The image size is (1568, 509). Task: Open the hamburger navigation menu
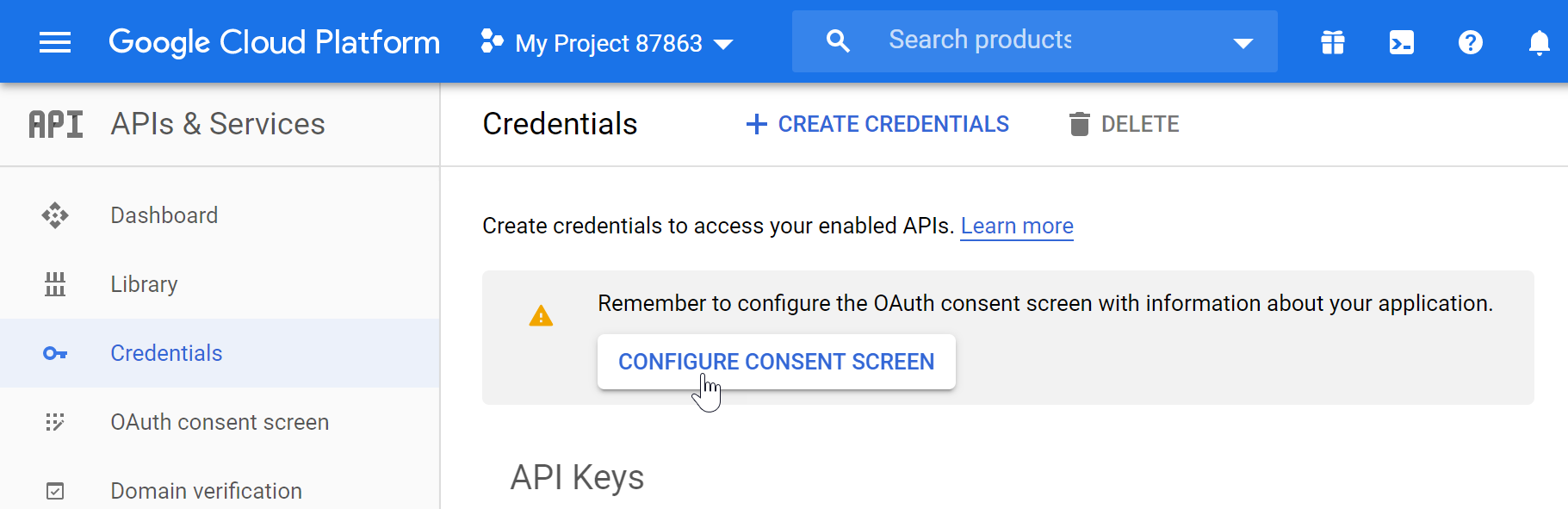coord(55,42)
